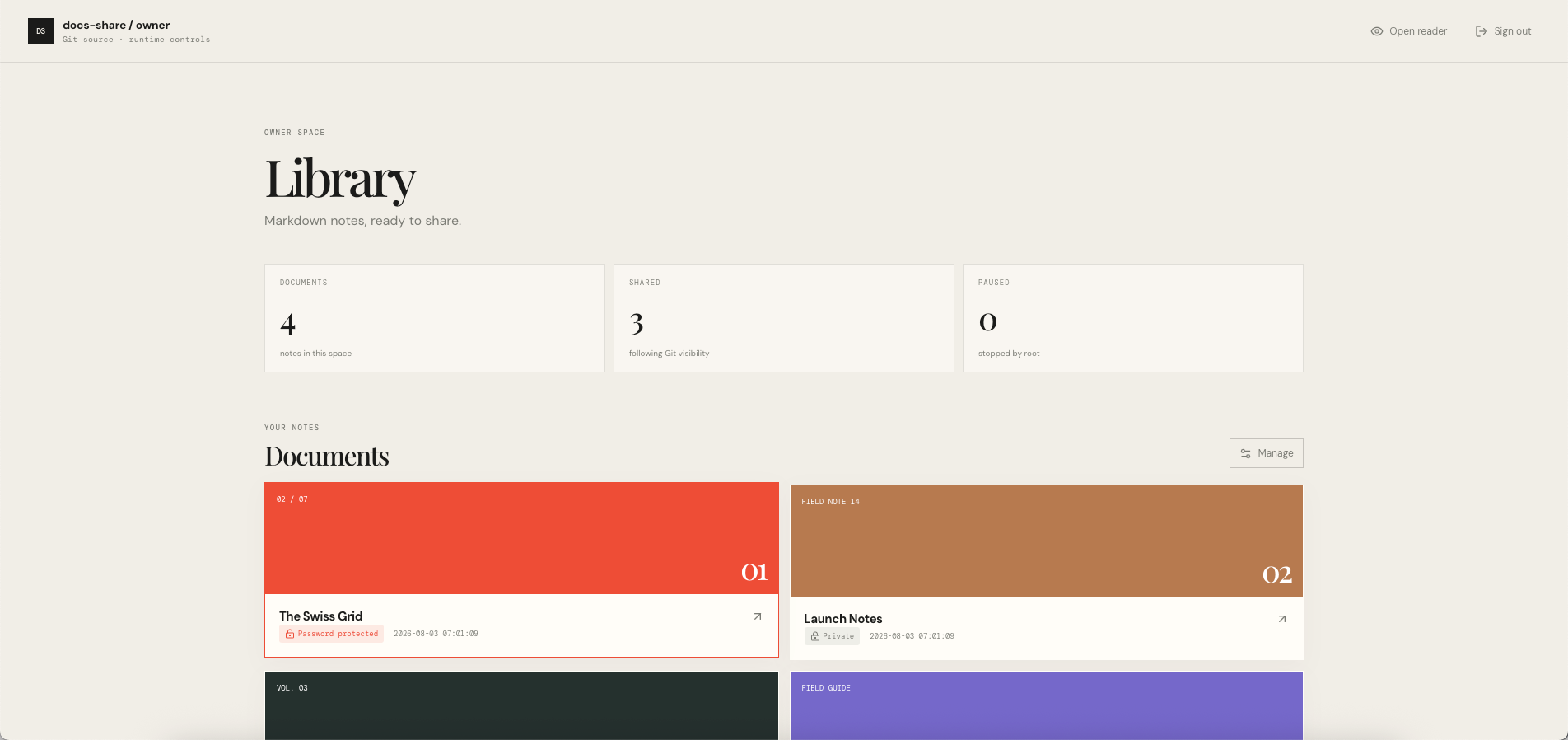Click the FIELD NOTE 14 label
This screenshot has height=740, width=1568.
(x=830, y=502)
